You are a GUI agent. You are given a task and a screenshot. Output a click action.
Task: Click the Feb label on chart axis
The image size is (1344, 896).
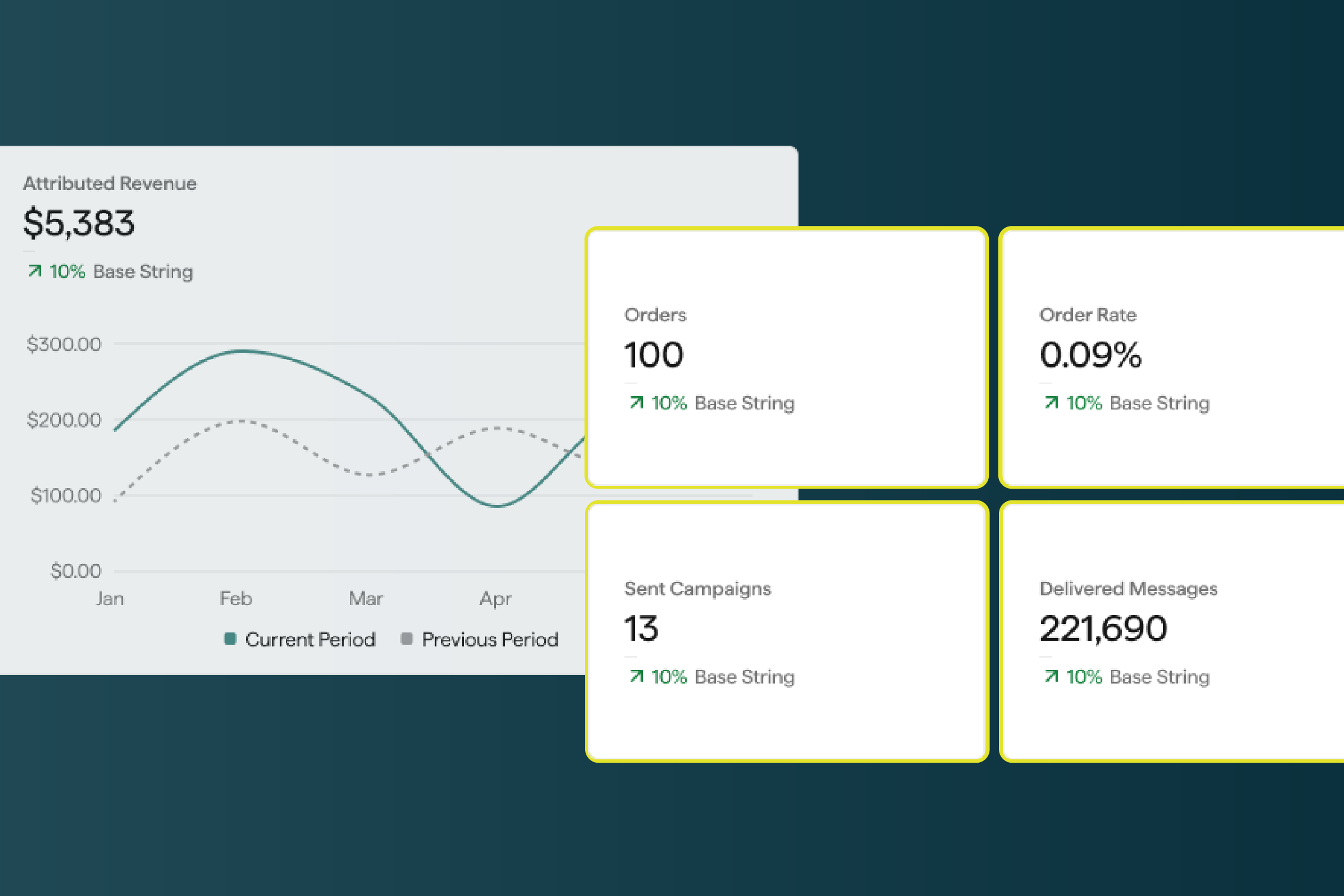[236, 598]
